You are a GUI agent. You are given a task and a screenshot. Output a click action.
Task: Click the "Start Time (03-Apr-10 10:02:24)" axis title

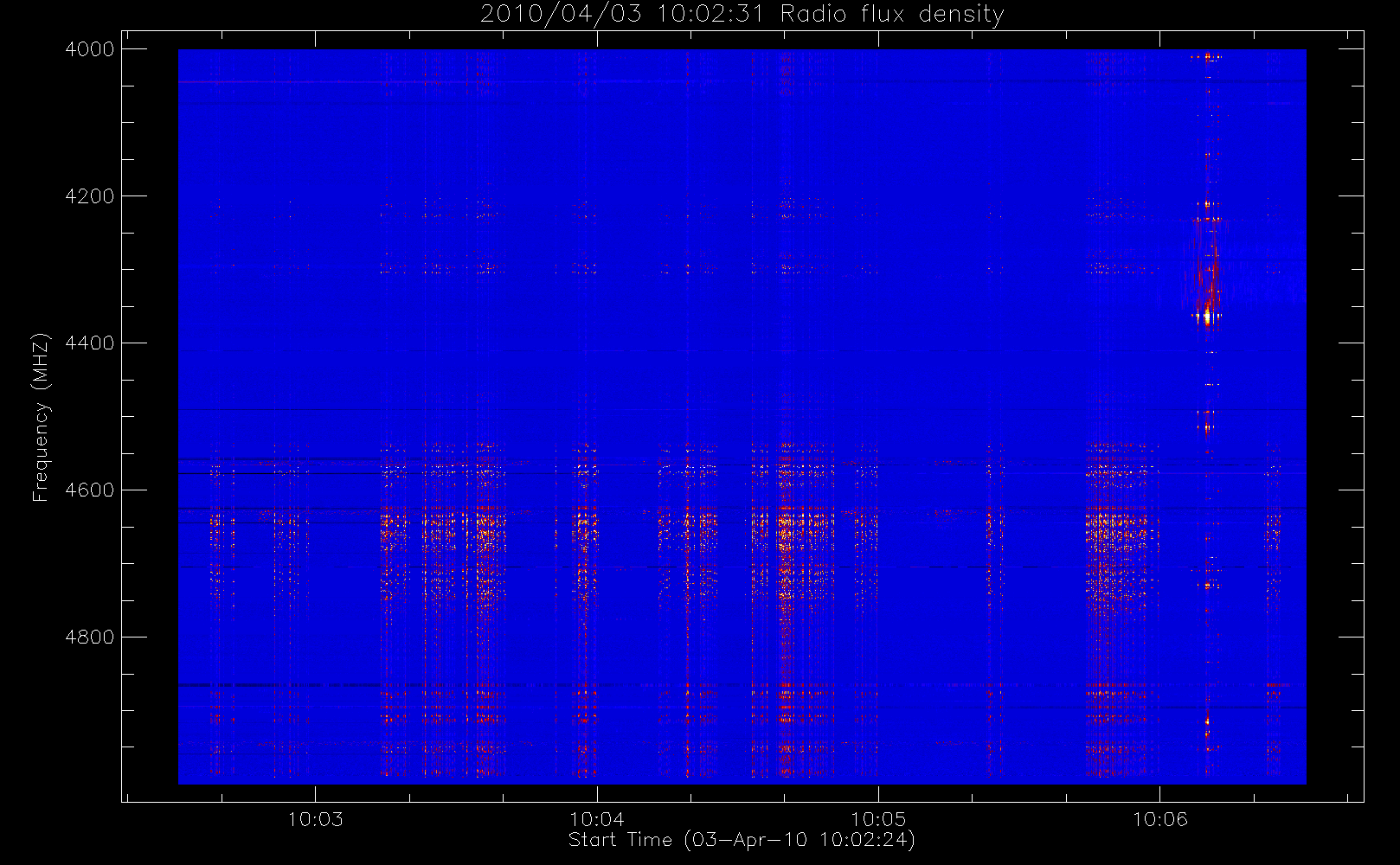point(742,840)
